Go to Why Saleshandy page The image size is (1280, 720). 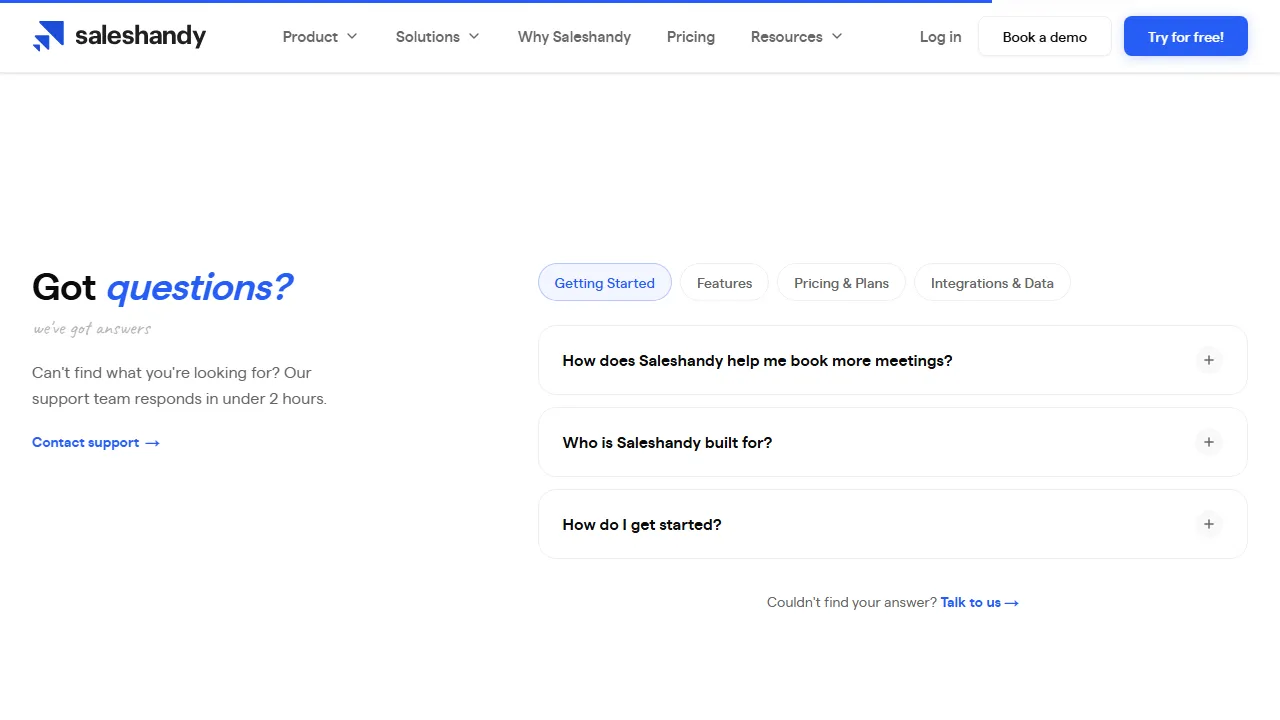pyautogui.click(x=574, y=37)
